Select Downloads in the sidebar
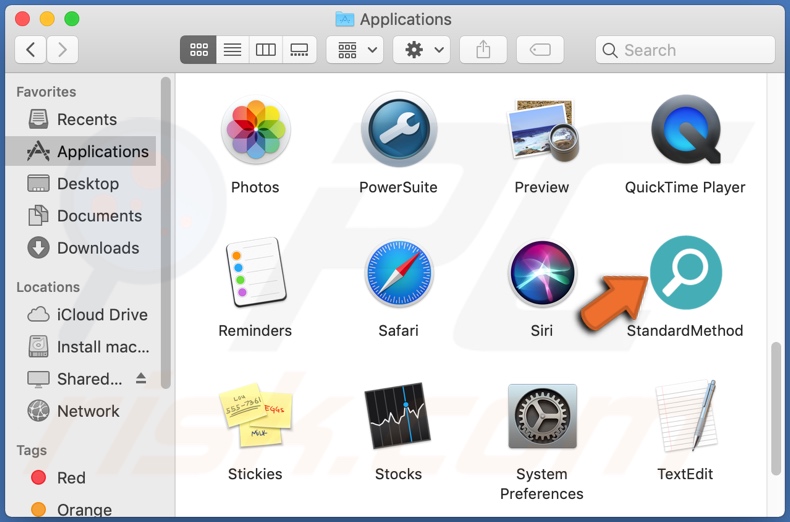The image size is (790, 522). 97,248
